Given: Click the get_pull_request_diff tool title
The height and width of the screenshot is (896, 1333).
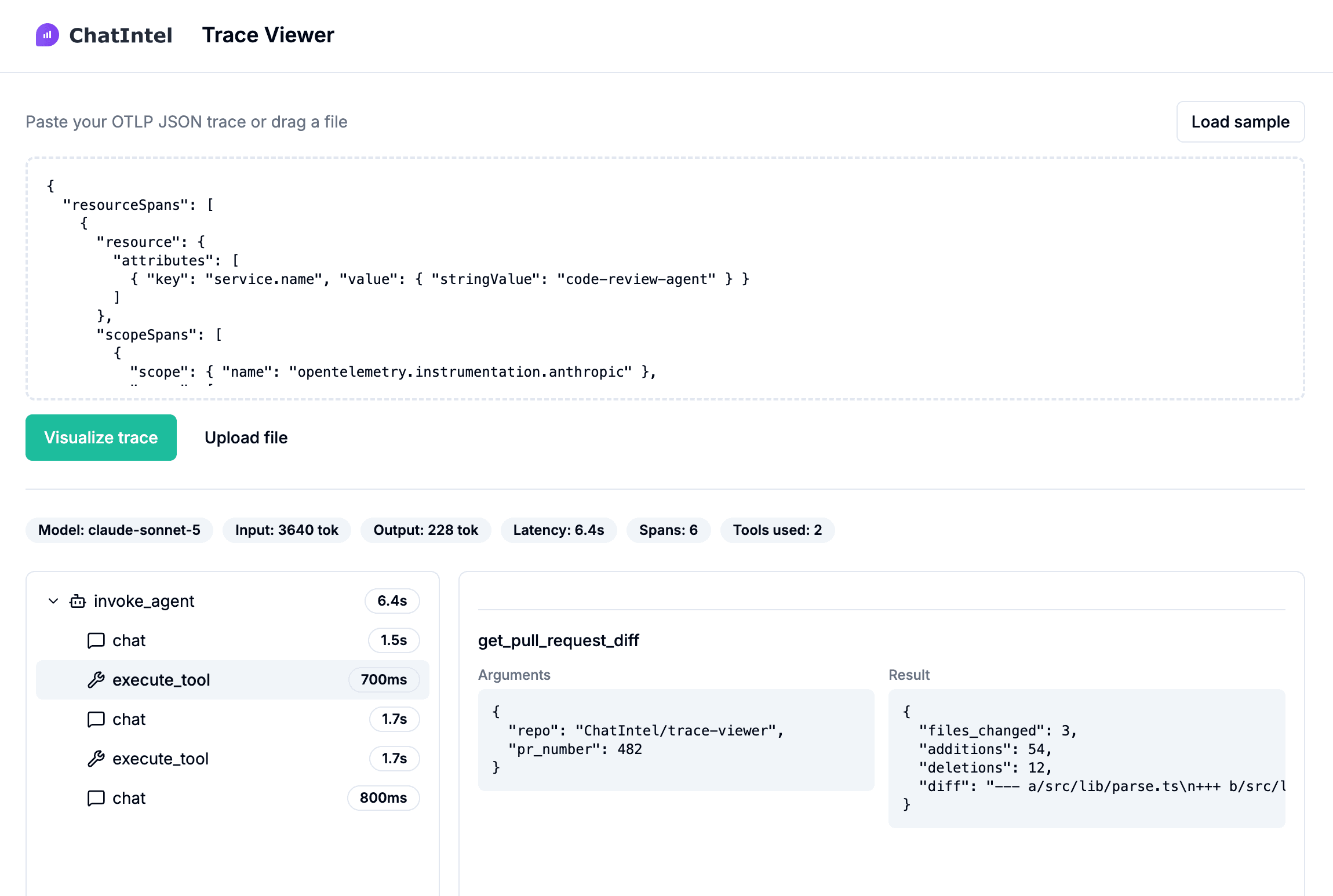Looking at the screenshot, I should click(558, 640).
